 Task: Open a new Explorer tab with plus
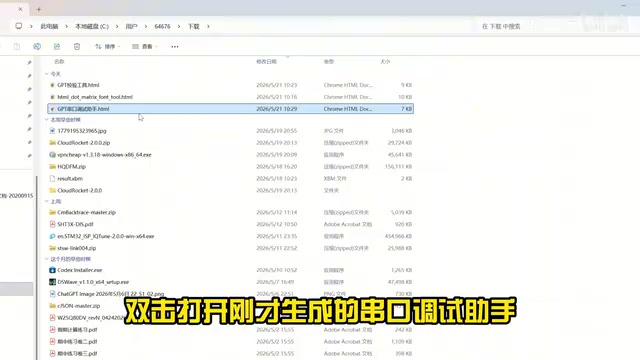coord(39,9)
